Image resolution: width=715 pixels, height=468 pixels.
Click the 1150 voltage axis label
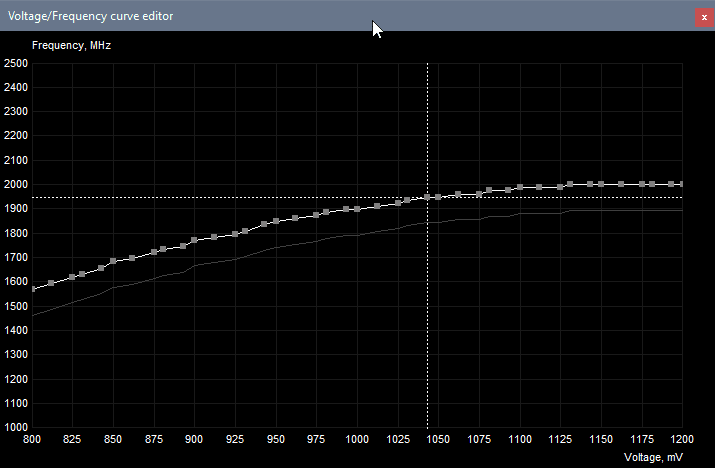tap(601, 439)
